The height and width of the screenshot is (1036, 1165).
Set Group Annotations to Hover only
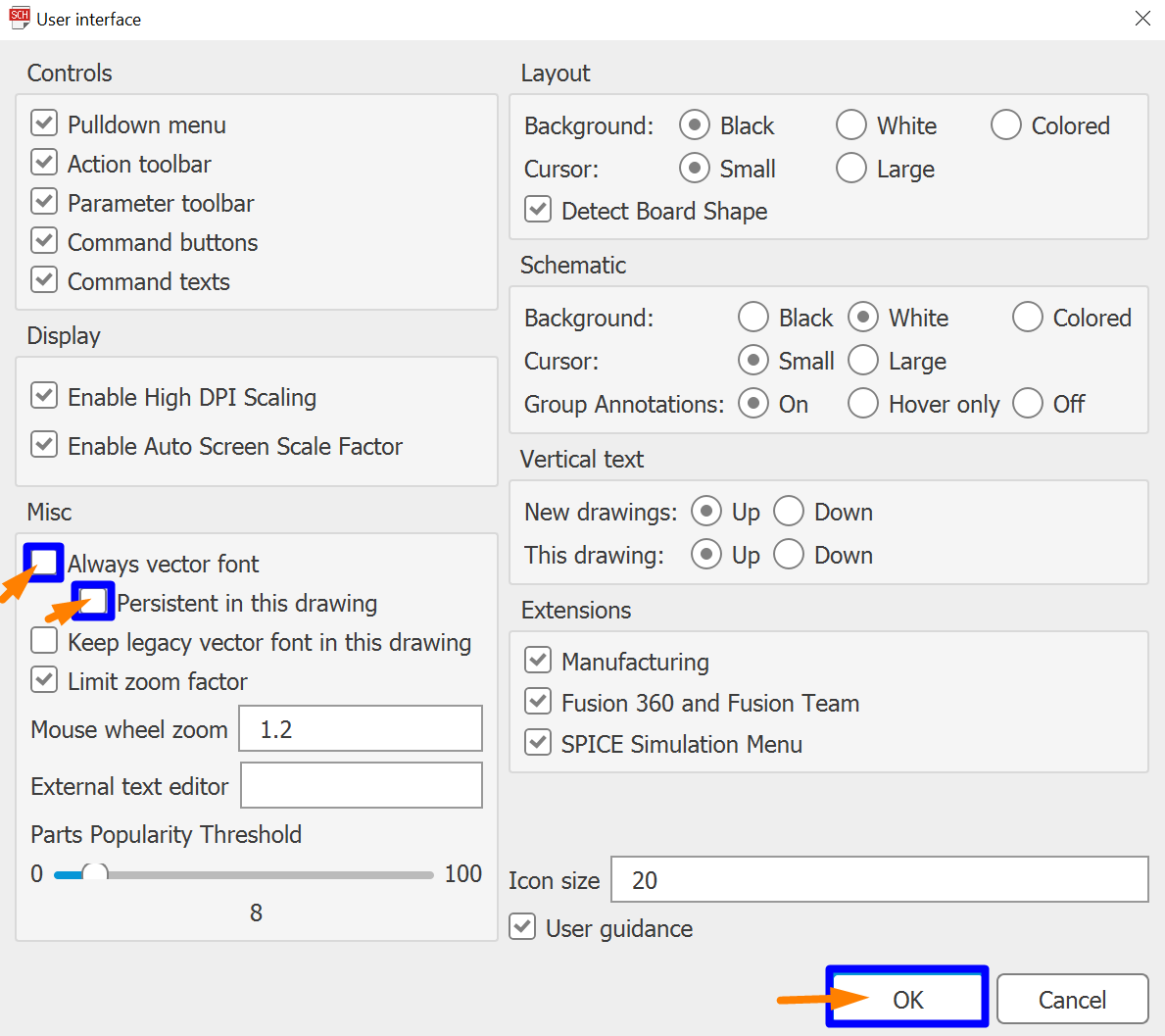(863, 404)
